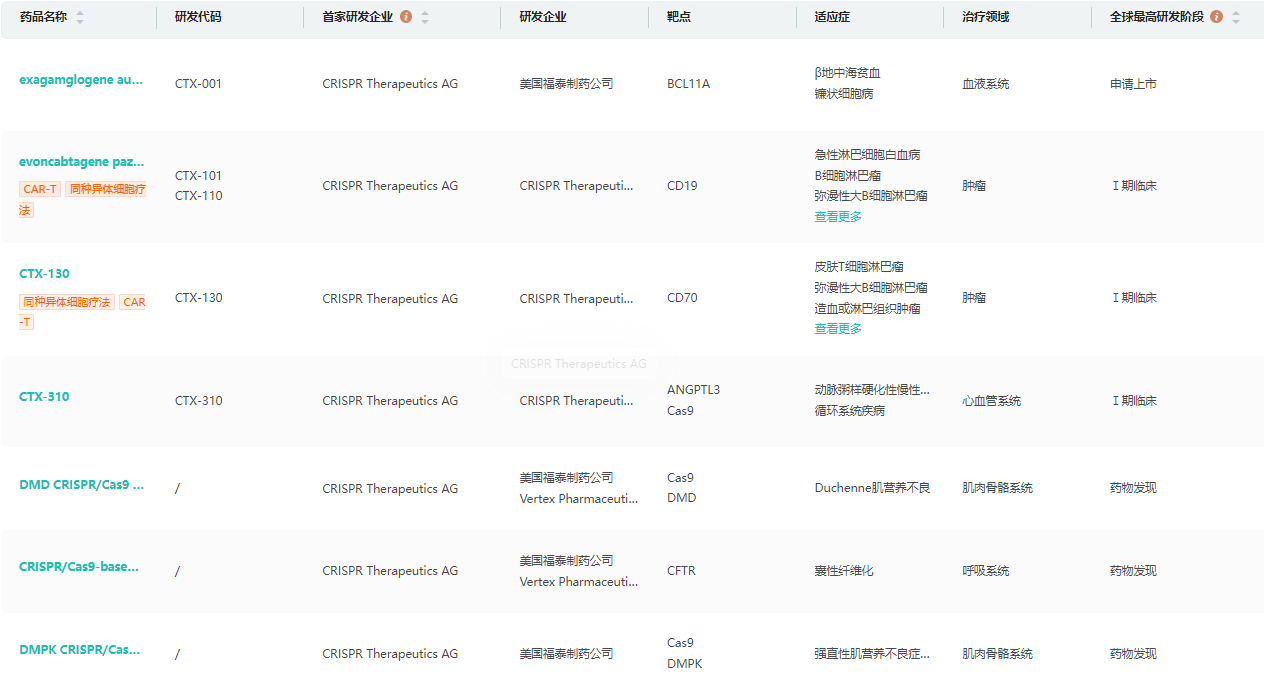Sort by 全球最高研发阶段 using sort arrows
The height and width of the screenshot is (682, 1264).
[1236, 18]
